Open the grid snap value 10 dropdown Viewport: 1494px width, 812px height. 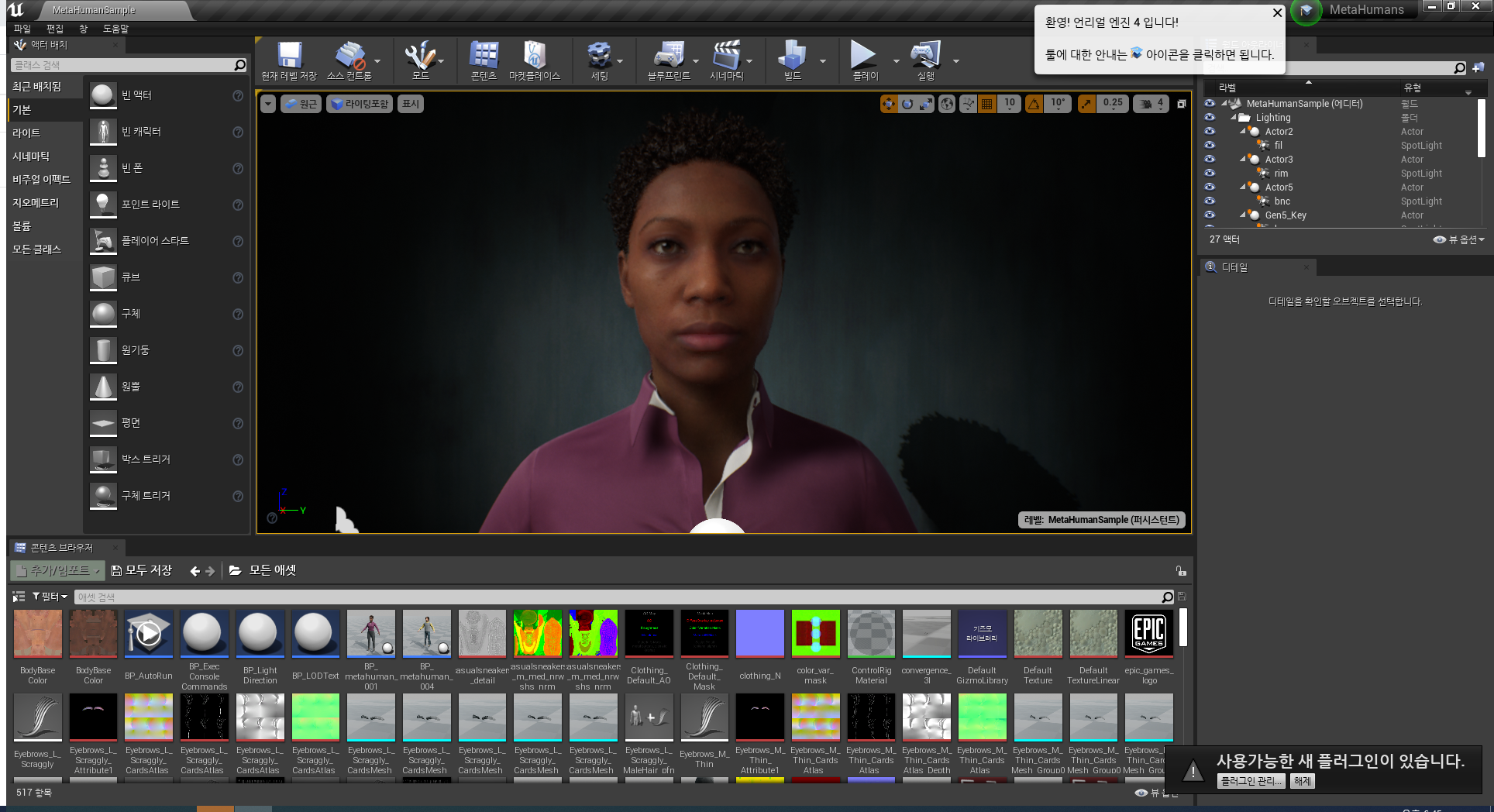click(1009, 104)
